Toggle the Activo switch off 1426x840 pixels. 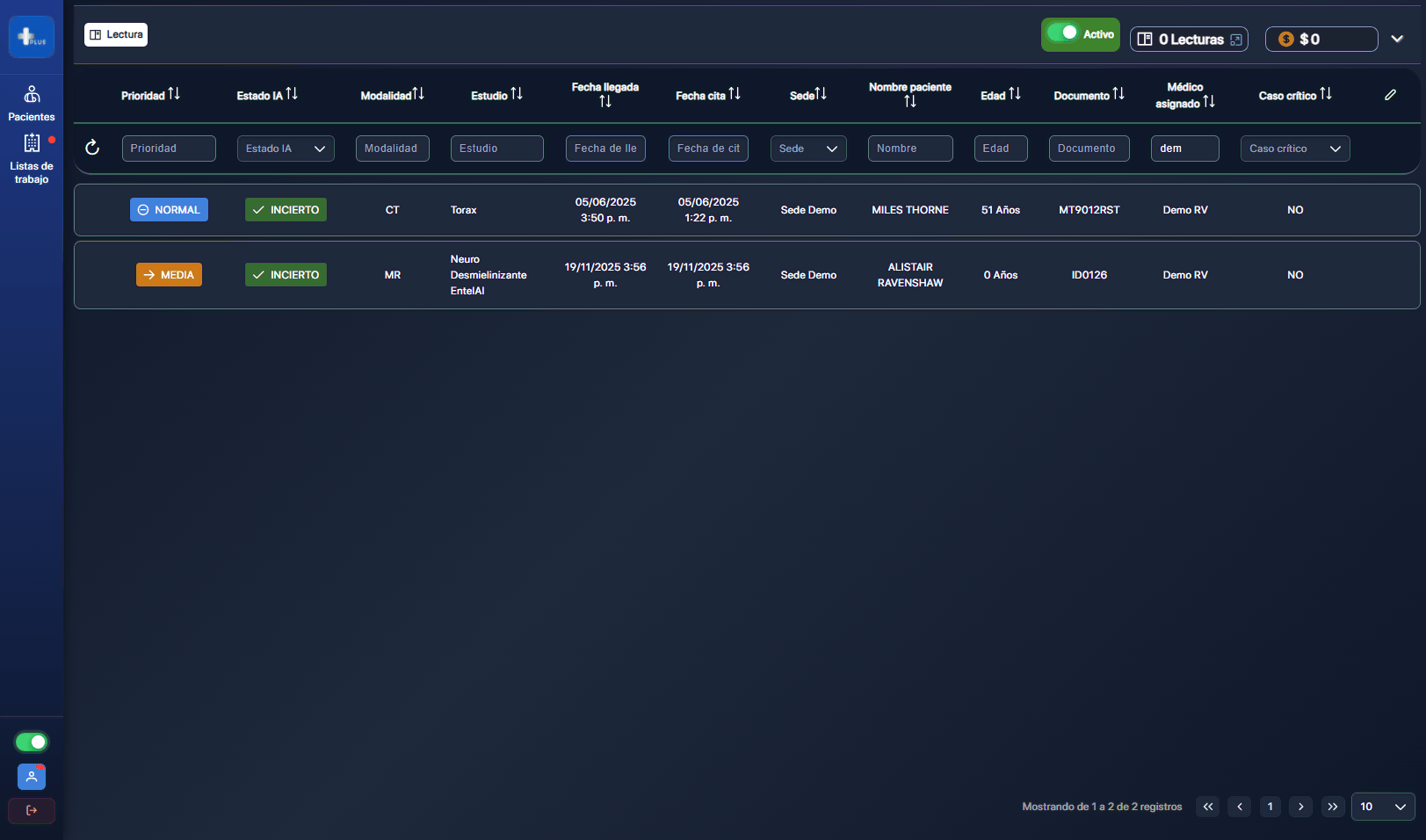tap(1063, 33)
